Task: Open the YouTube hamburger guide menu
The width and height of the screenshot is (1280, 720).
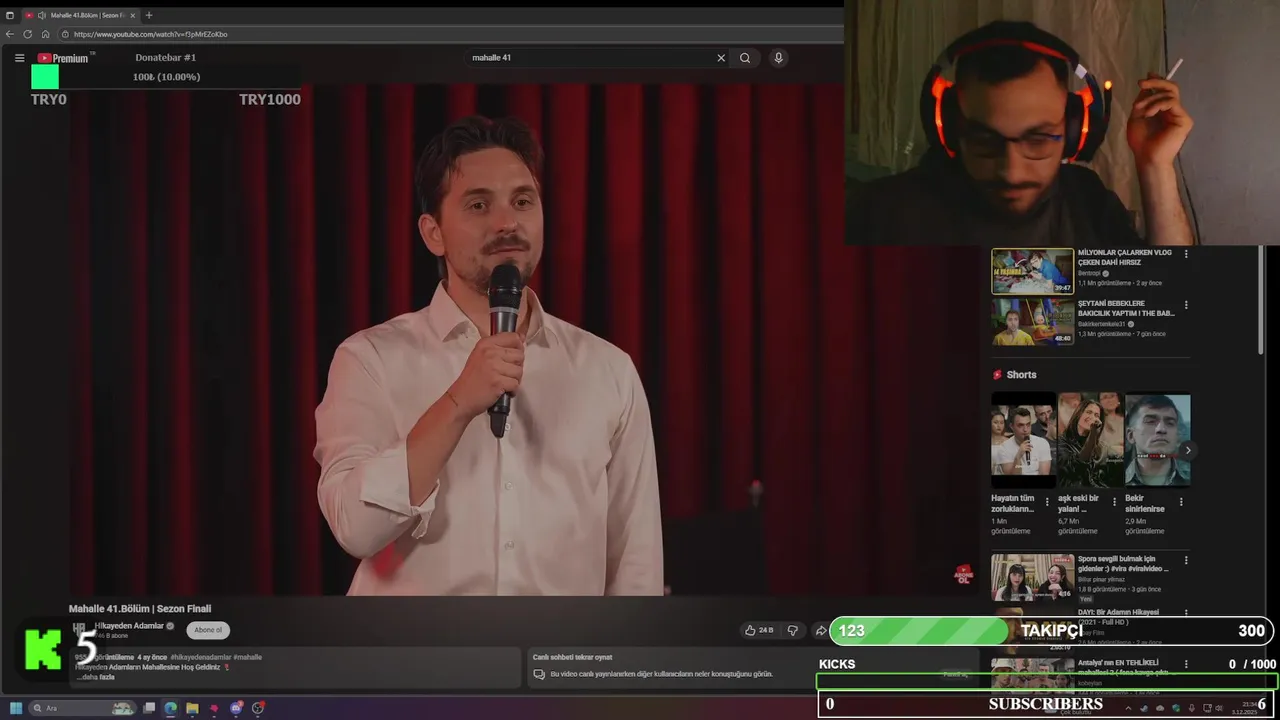Action: tap(19, 58)
